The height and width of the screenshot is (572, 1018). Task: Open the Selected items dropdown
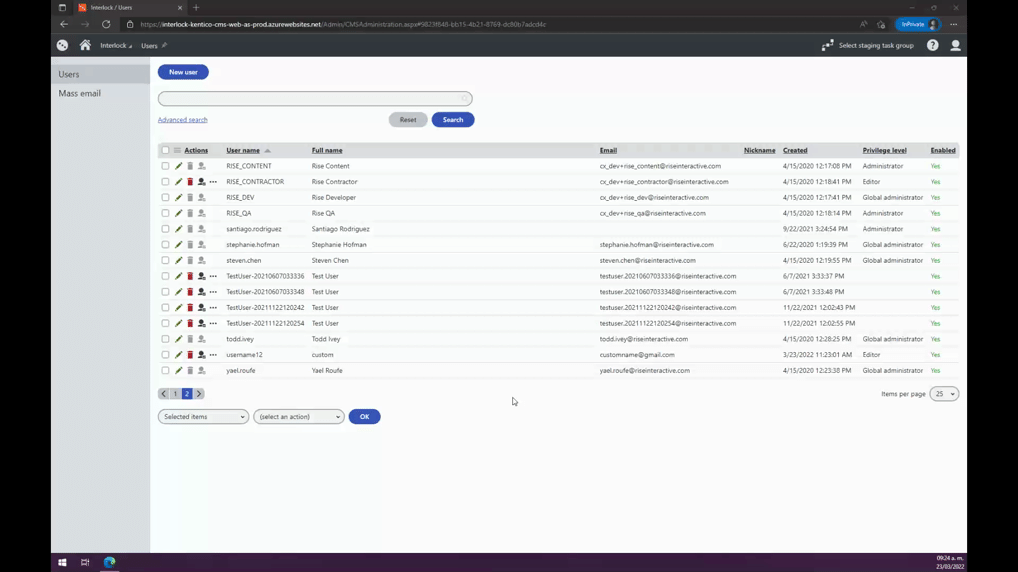(x=203, y=417)
